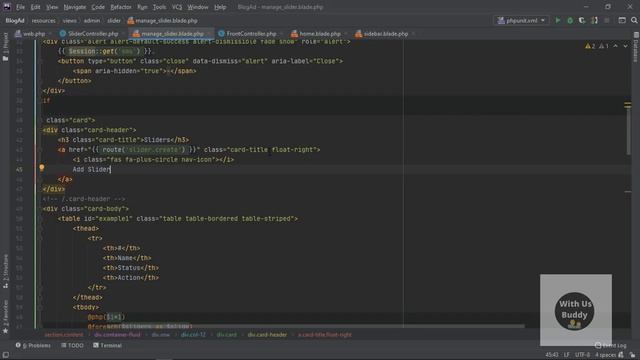Open the Navigate menu

click(75, 7)
